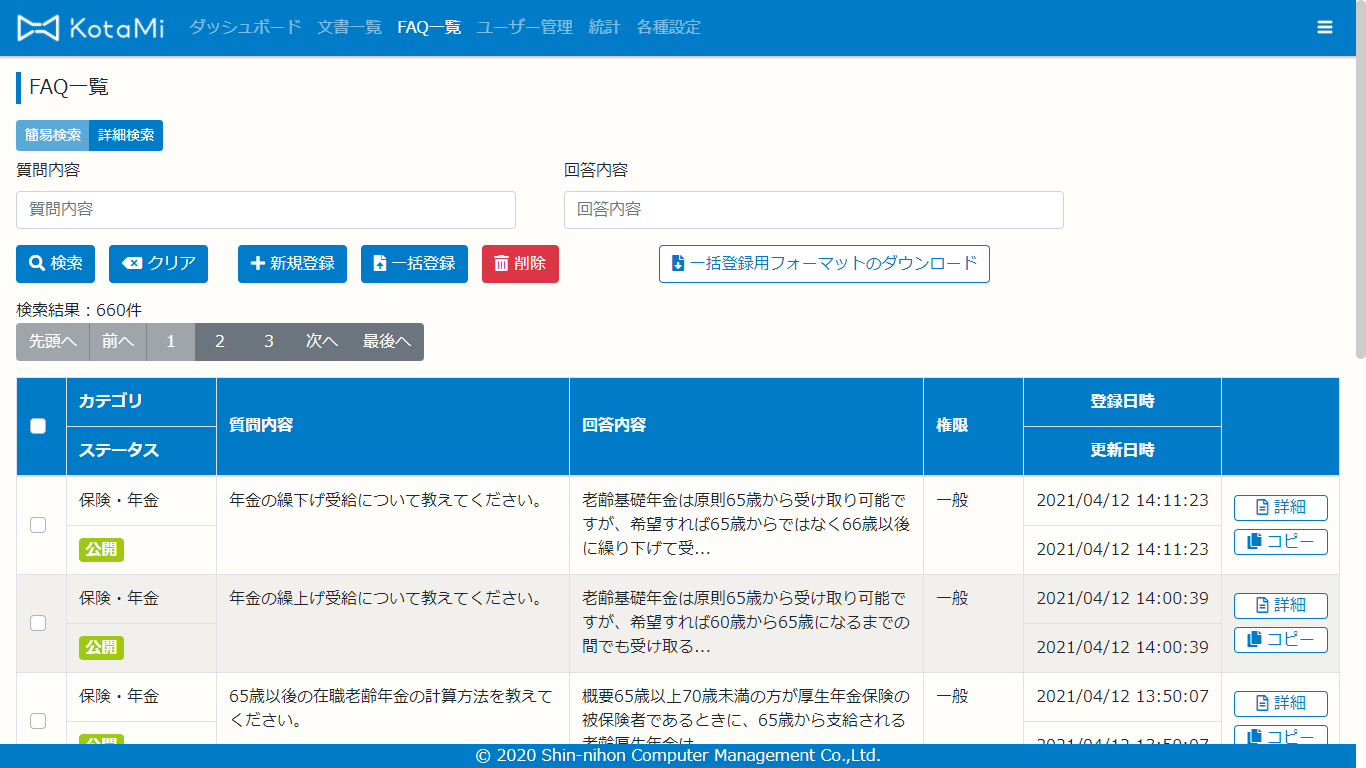1366x768 pixels.
Task: Open the hamburger menu icon
Action: (1325, 28)
